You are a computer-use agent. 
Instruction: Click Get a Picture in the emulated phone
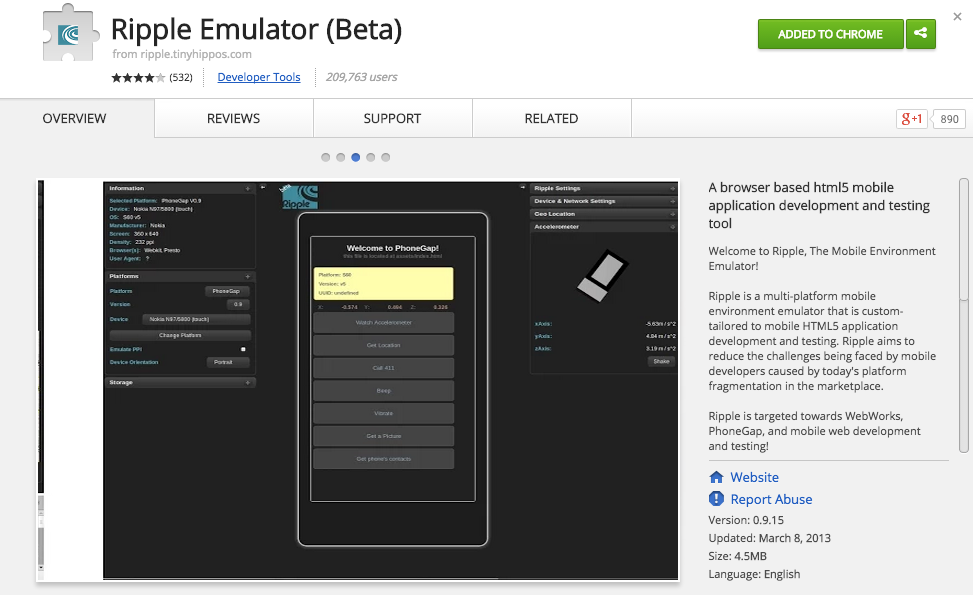pos(383,436)
